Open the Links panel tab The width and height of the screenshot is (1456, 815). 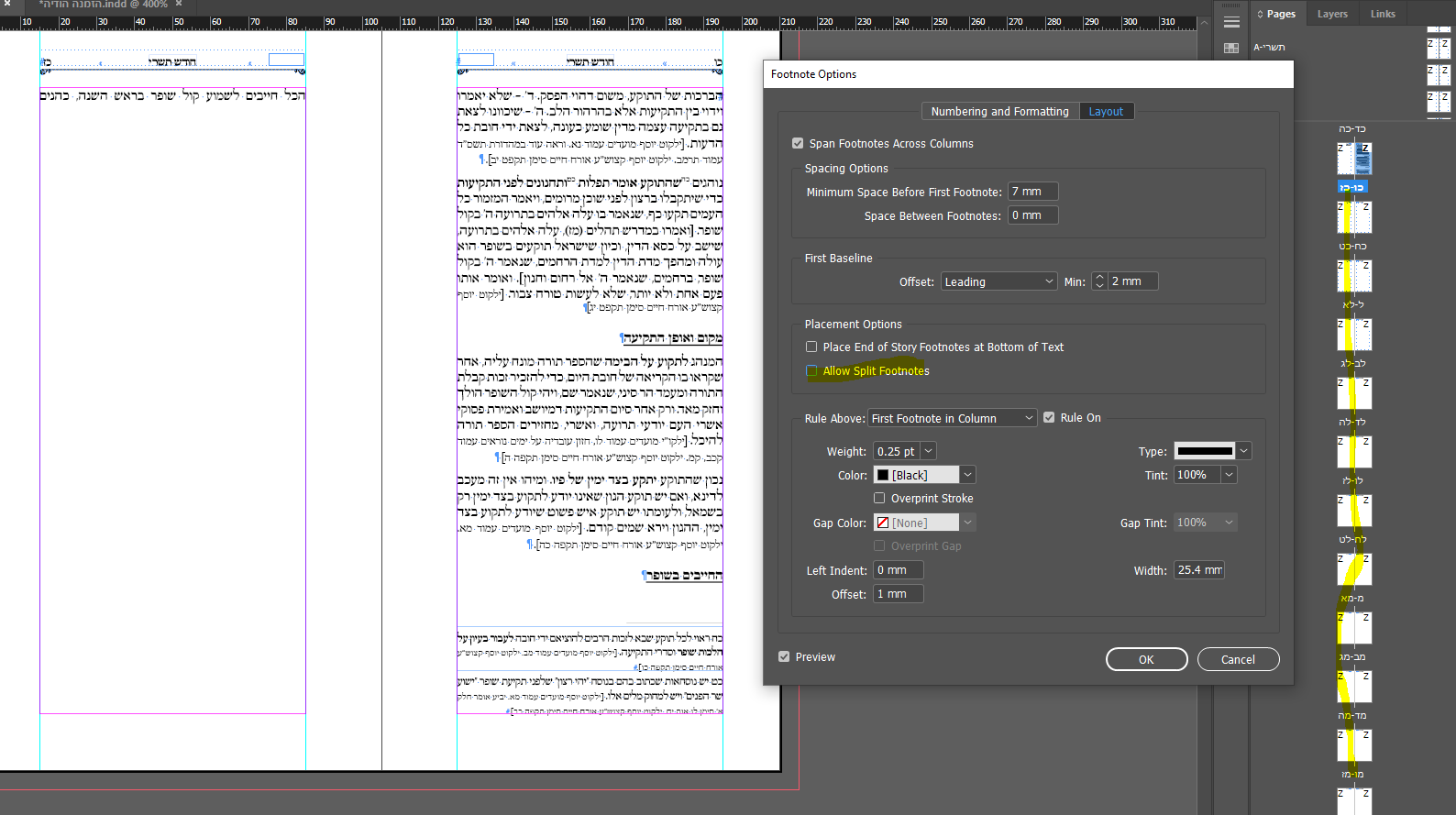pyautogui.click(x=1383, y=14)
